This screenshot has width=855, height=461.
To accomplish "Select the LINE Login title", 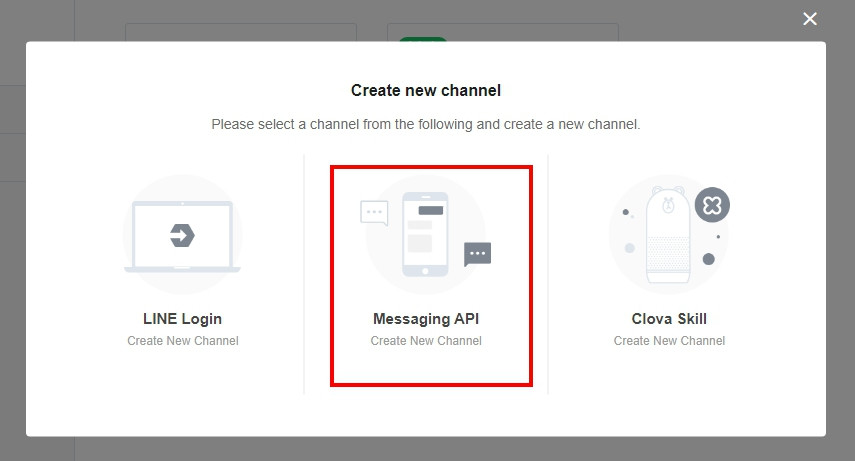I will pos(182,319).
